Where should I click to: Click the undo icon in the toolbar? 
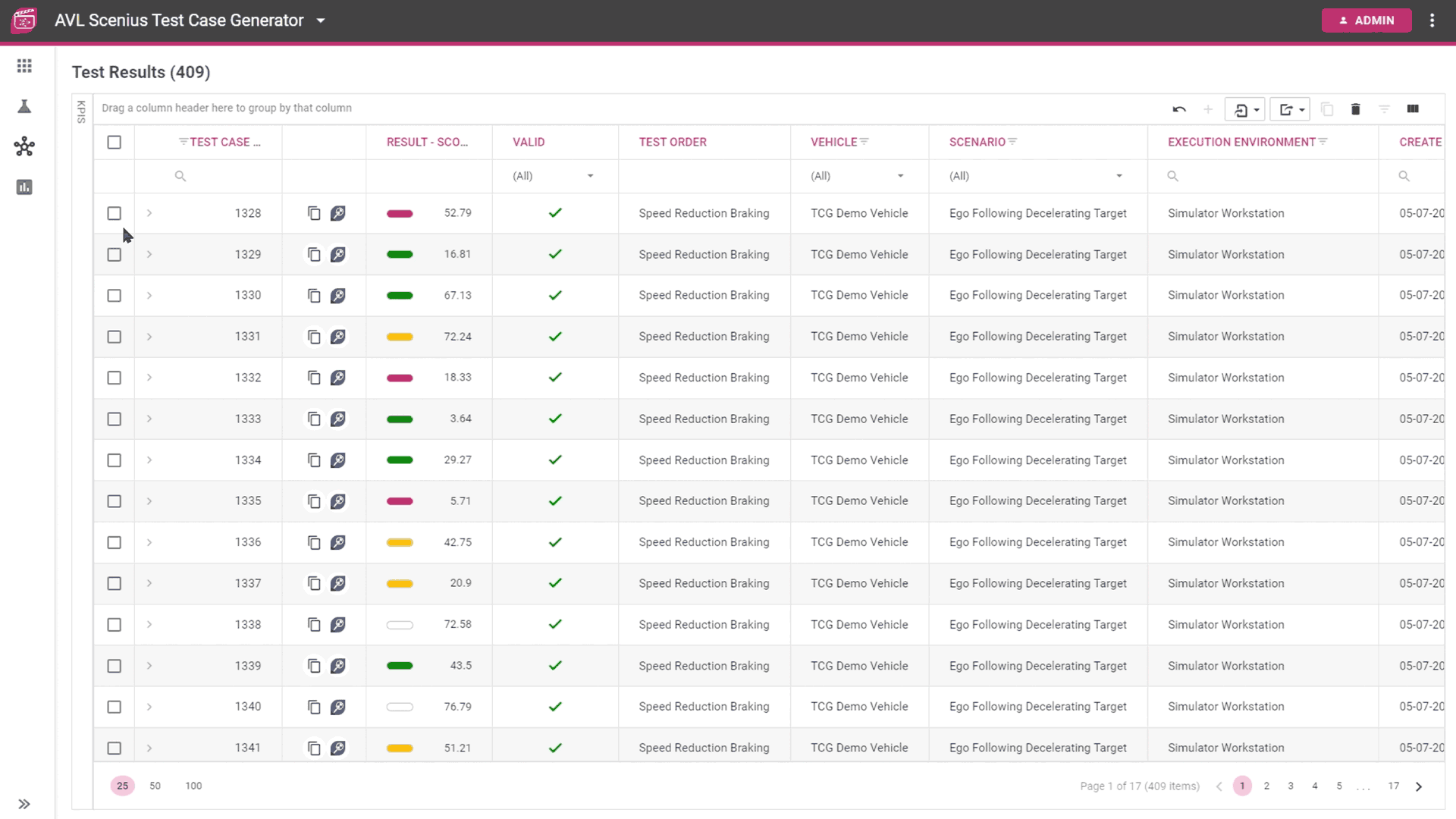pos(1180,109)
